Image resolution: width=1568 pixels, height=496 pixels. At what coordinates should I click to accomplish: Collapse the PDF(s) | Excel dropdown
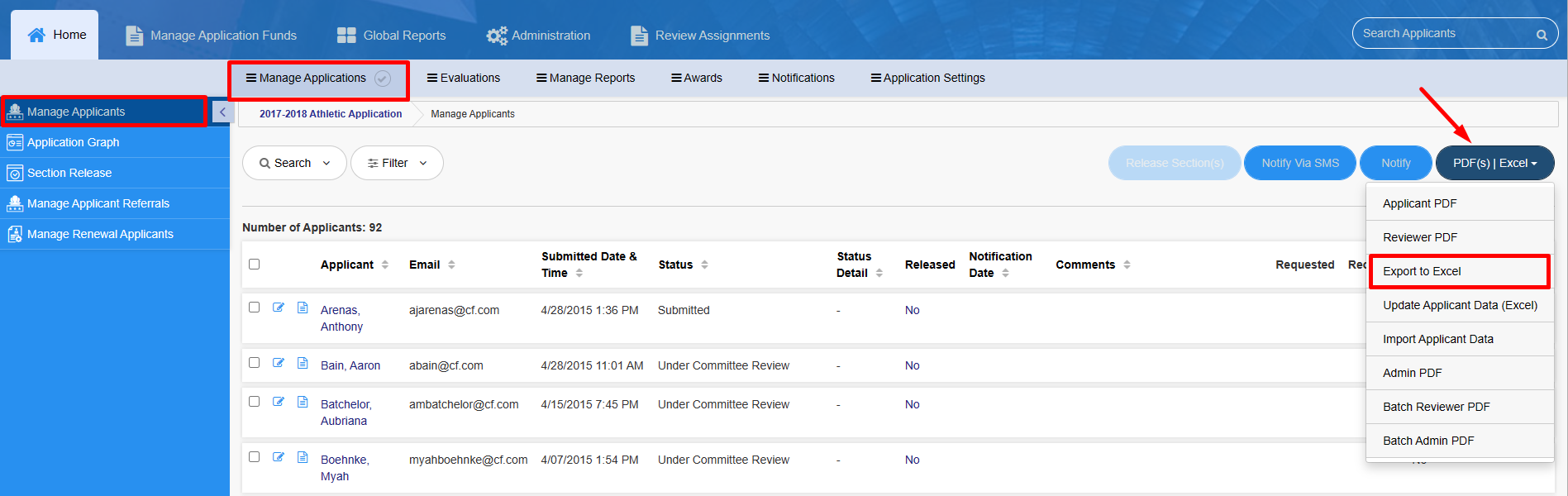pos(1494,163)
